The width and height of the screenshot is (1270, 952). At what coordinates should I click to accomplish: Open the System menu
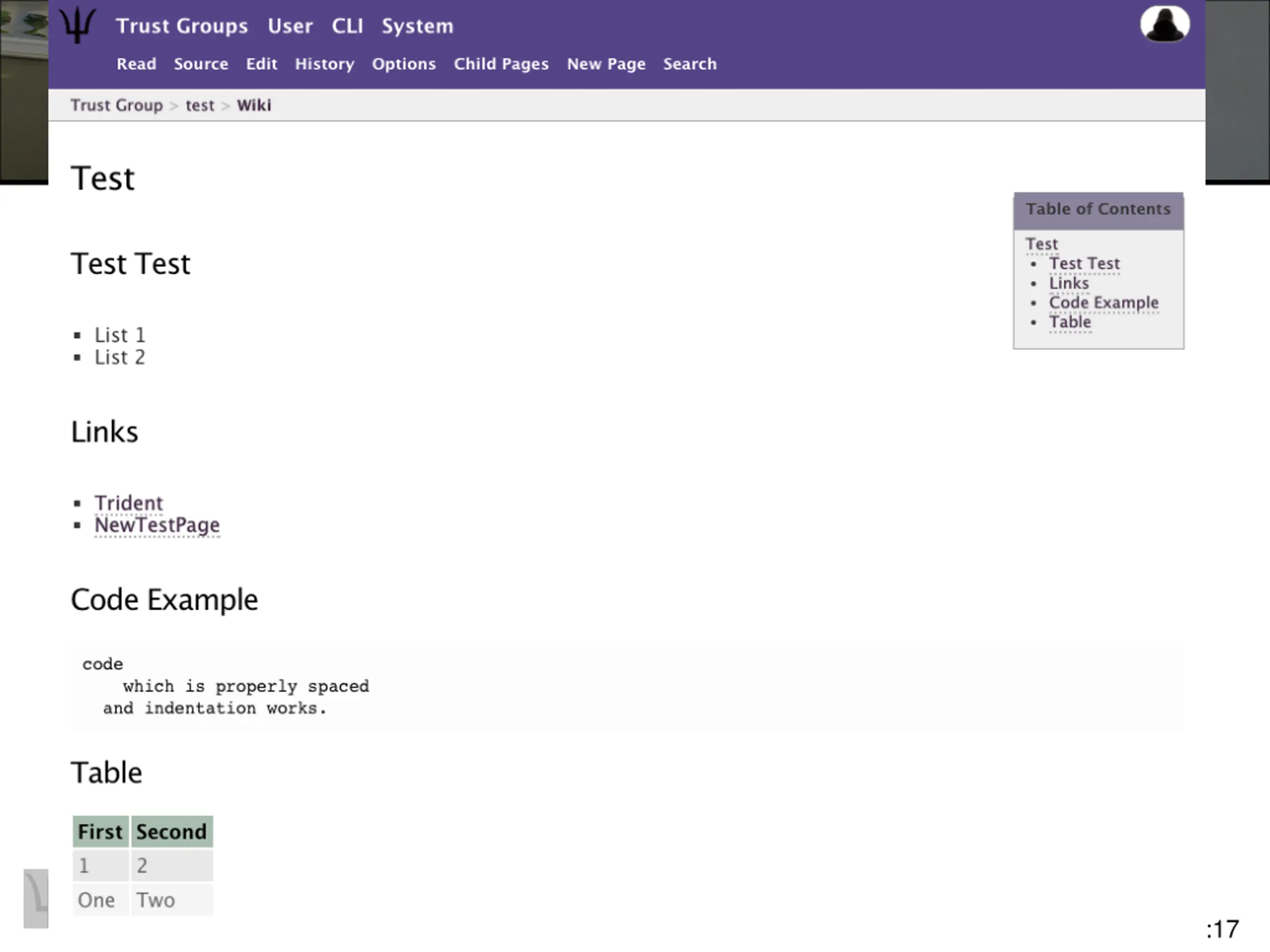pyautogui.click(x=417, y=26)
